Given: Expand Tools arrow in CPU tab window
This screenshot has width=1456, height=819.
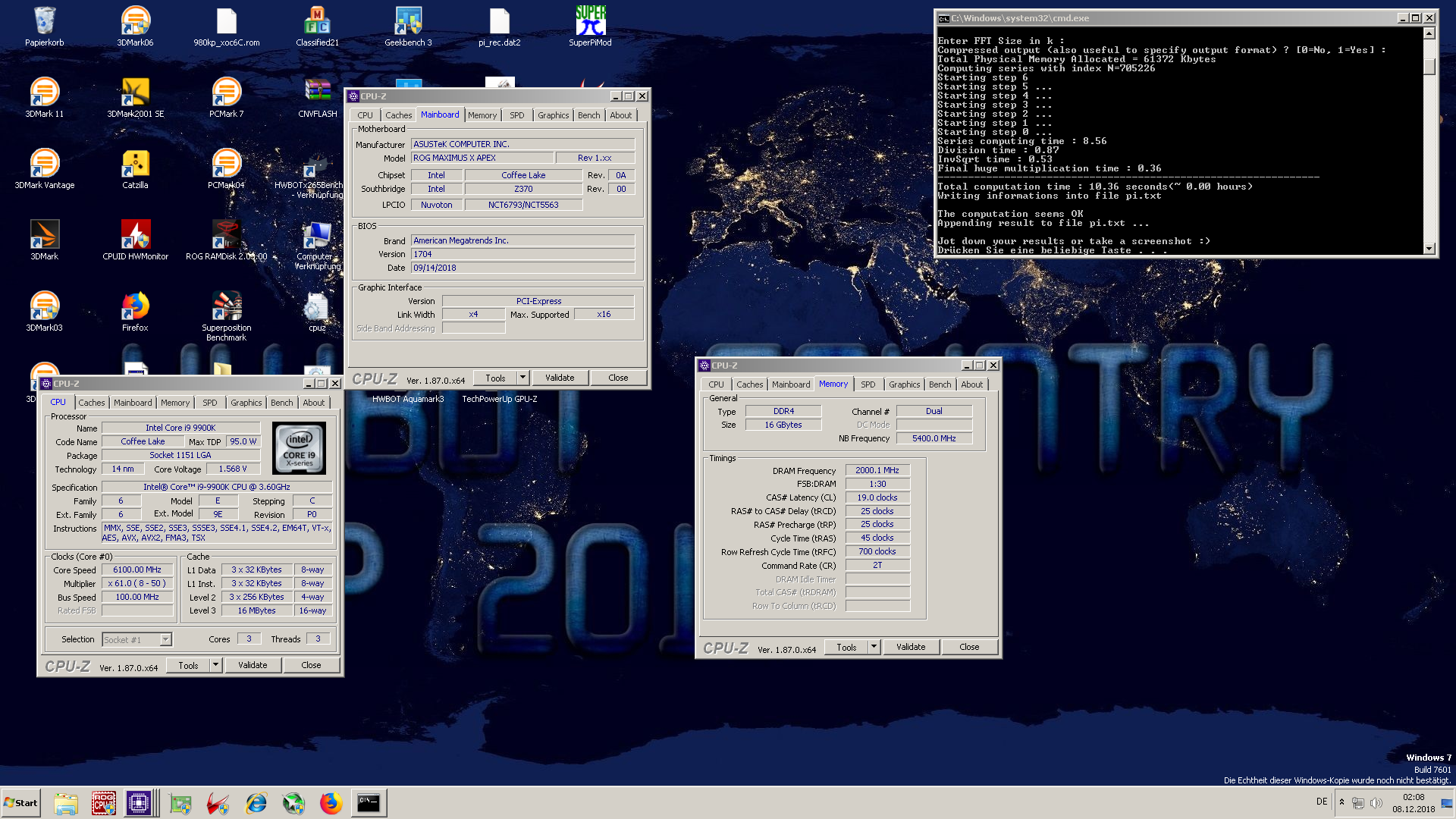Looking at the screenshot, I should click(x=215, y=665).
